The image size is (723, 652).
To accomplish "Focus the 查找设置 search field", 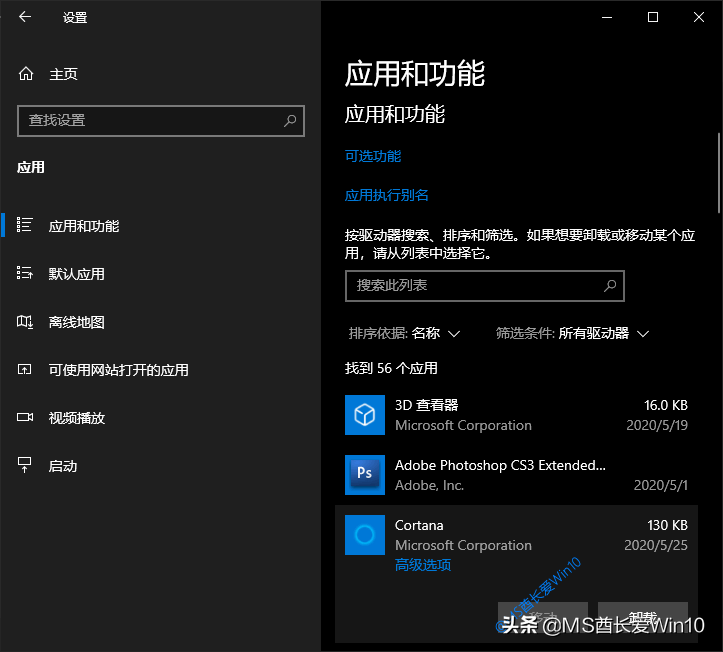I will click(161, 121).
